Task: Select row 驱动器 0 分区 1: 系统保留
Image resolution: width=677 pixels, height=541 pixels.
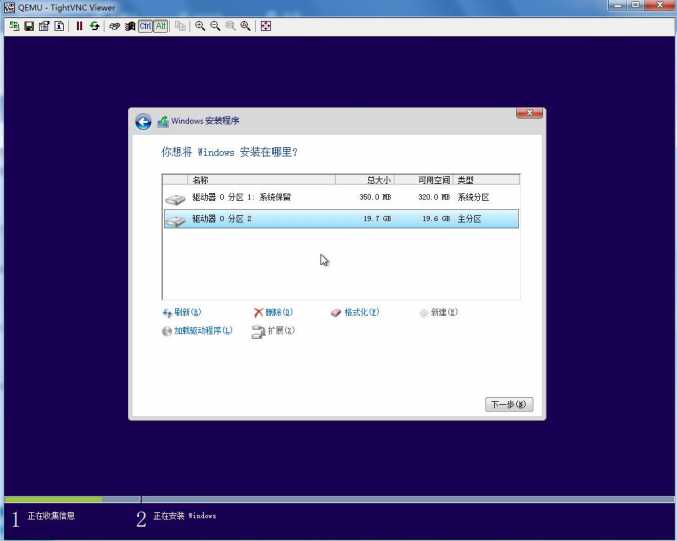Action: (341, 198)
